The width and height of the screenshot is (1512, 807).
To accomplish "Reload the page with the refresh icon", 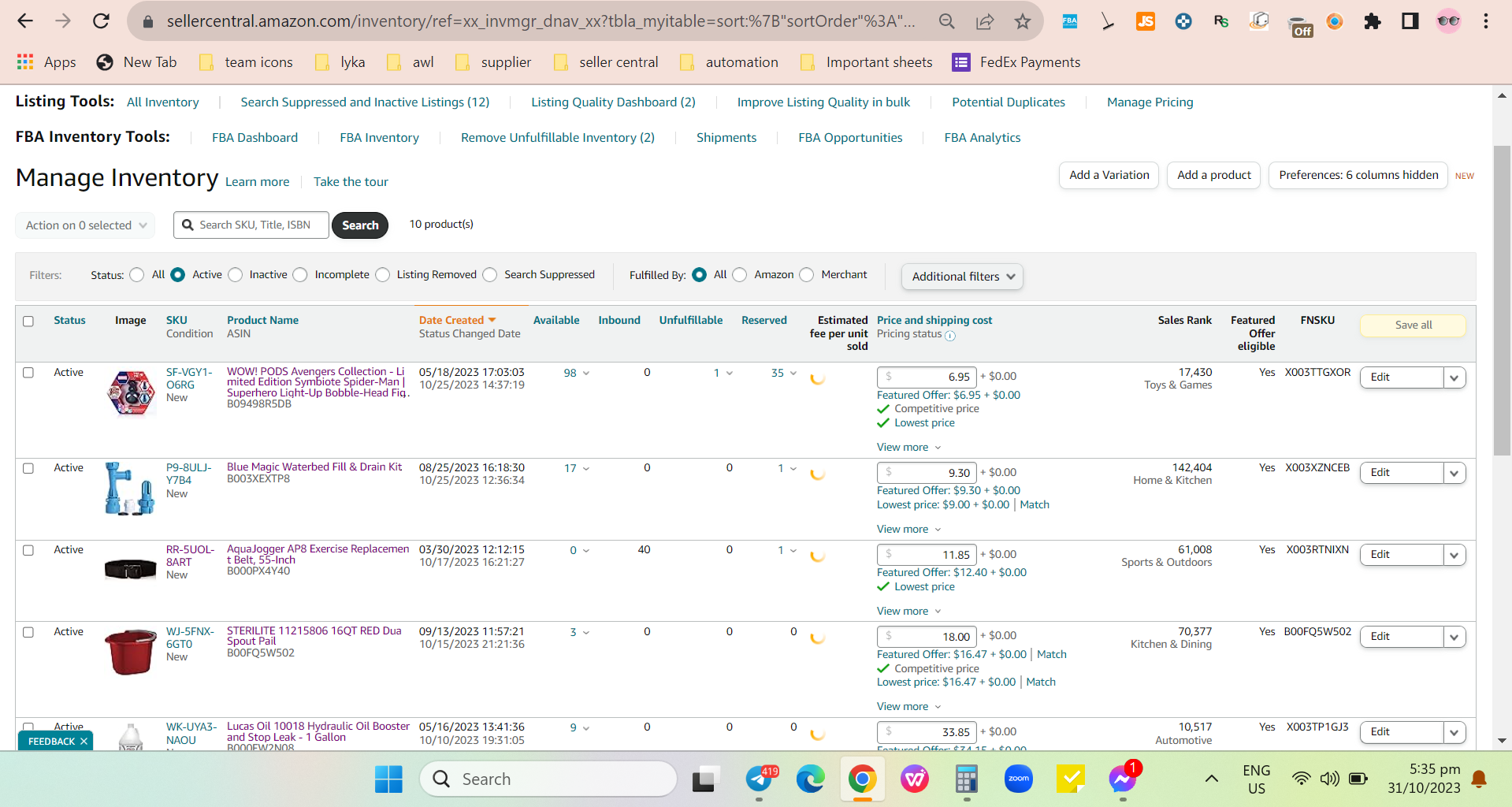I will [101, 21].
